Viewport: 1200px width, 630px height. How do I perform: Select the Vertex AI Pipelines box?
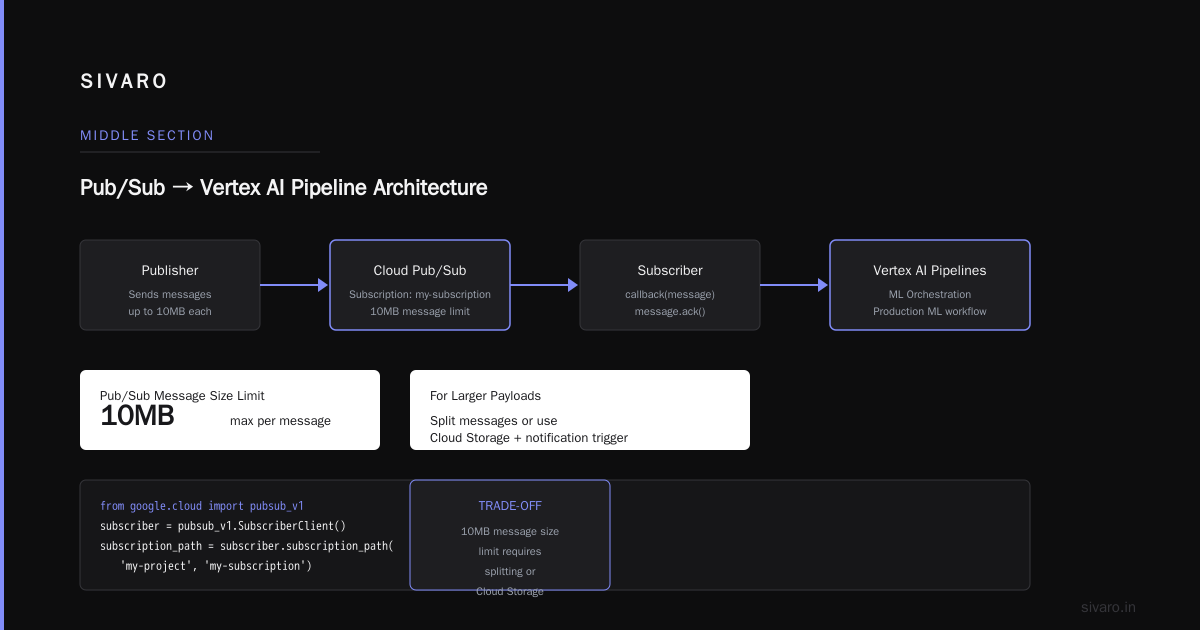930,285
